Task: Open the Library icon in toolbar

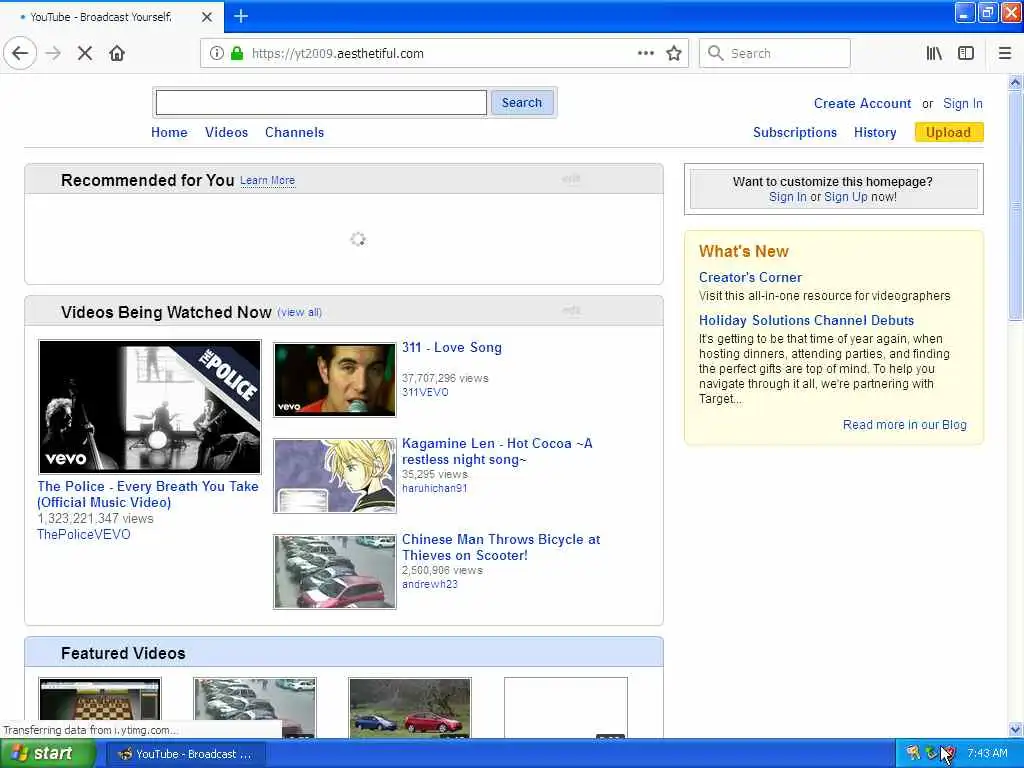Action: pos(934,53)
